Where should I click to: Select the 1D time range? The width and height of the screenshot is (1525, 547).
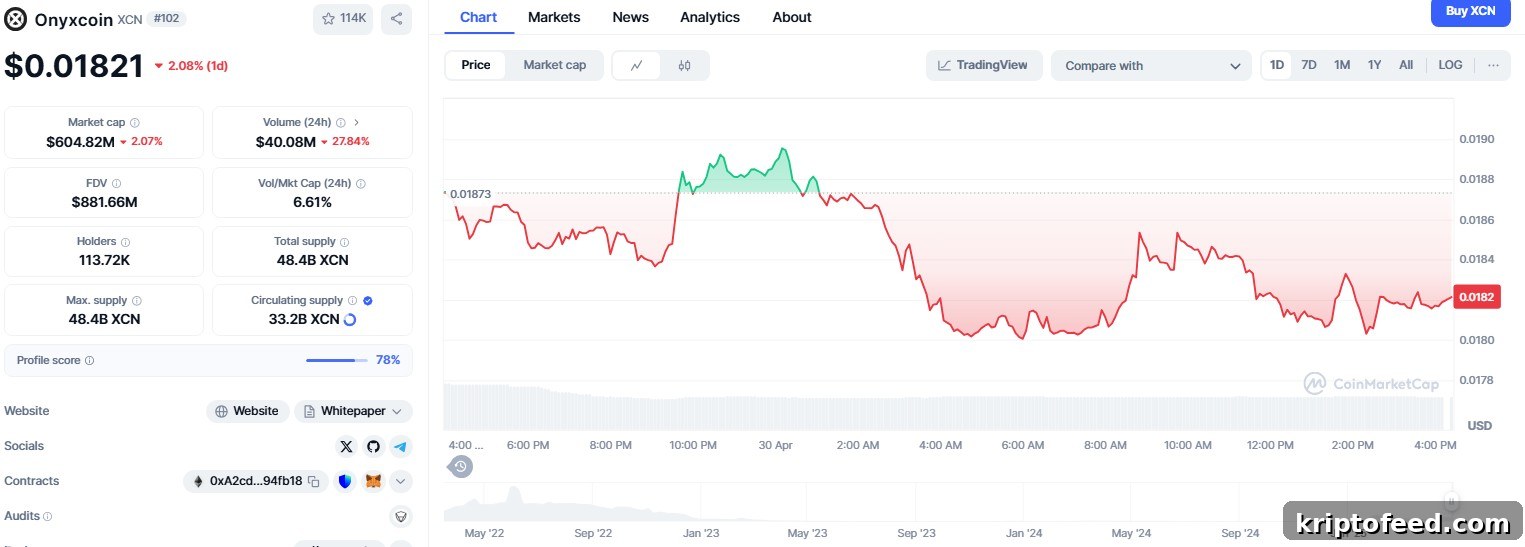click(x=1277, y=65)
